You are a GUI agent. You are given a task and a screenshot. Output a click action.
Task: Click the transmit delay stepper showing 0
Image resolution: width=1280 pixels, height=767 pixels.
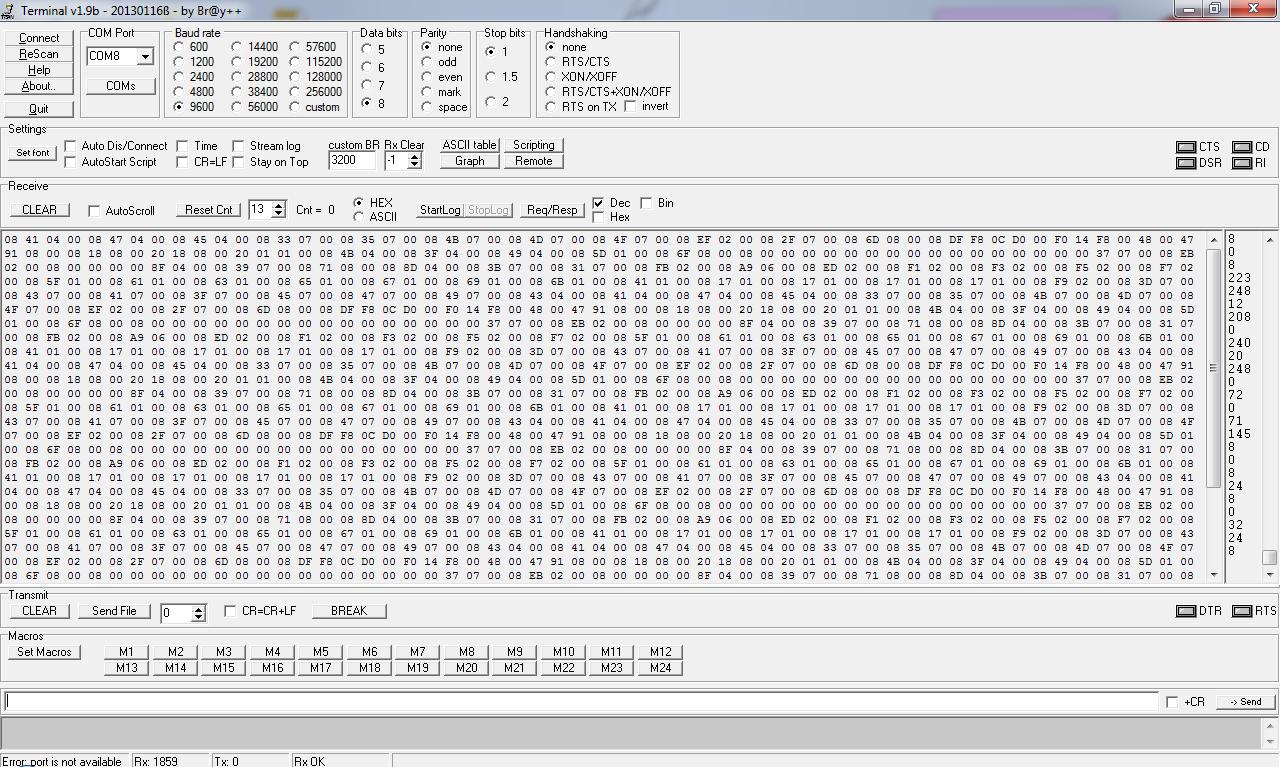pyautogui.click(x=198, y=612)
